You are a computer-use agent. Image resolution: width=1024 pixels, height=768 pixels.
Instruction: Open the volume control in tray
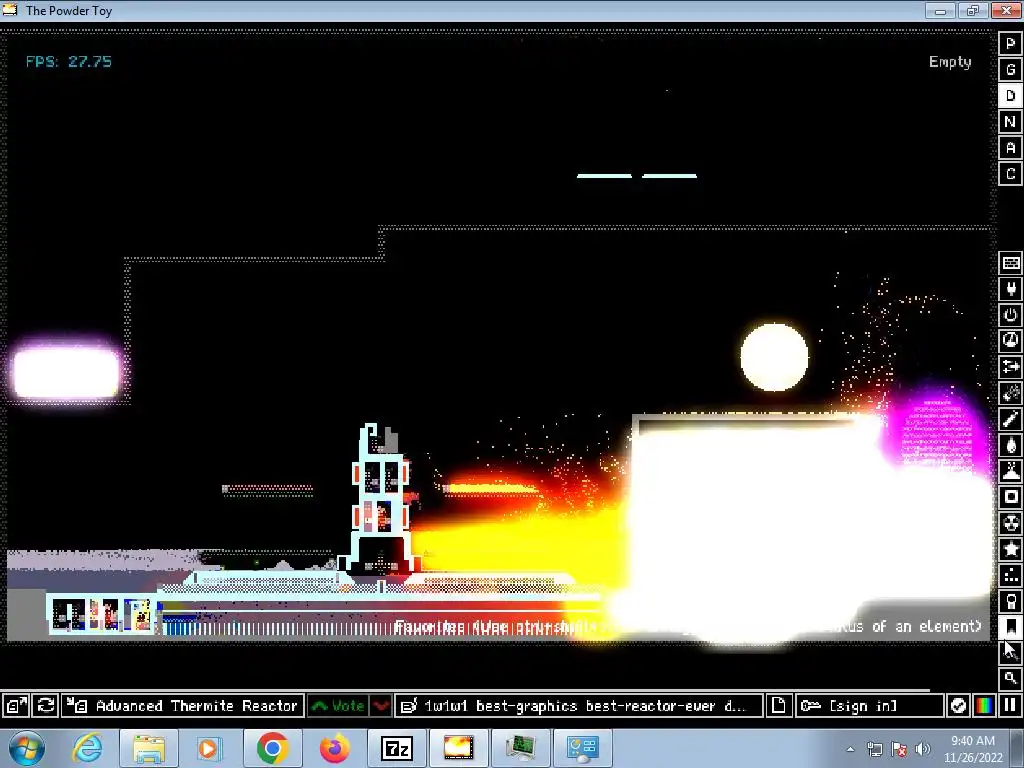click(923, 749)
